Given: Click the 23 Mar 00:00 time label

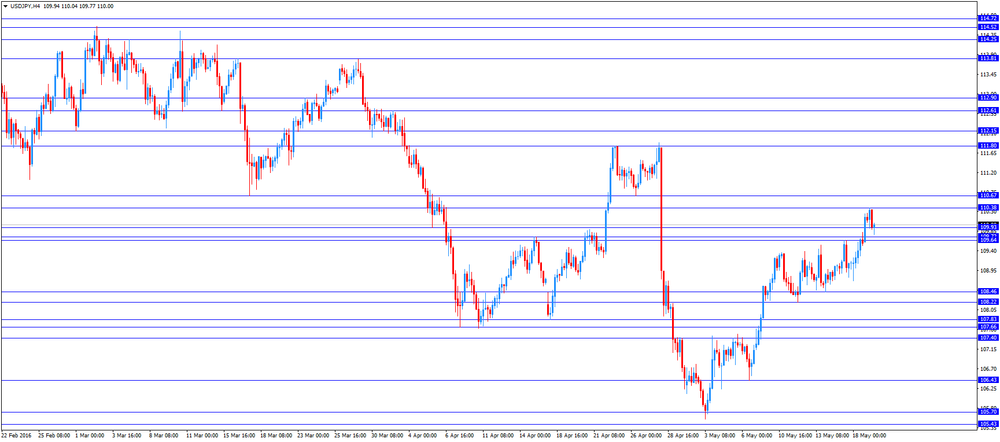Looking at the screenshot, I should pos(314,437).
